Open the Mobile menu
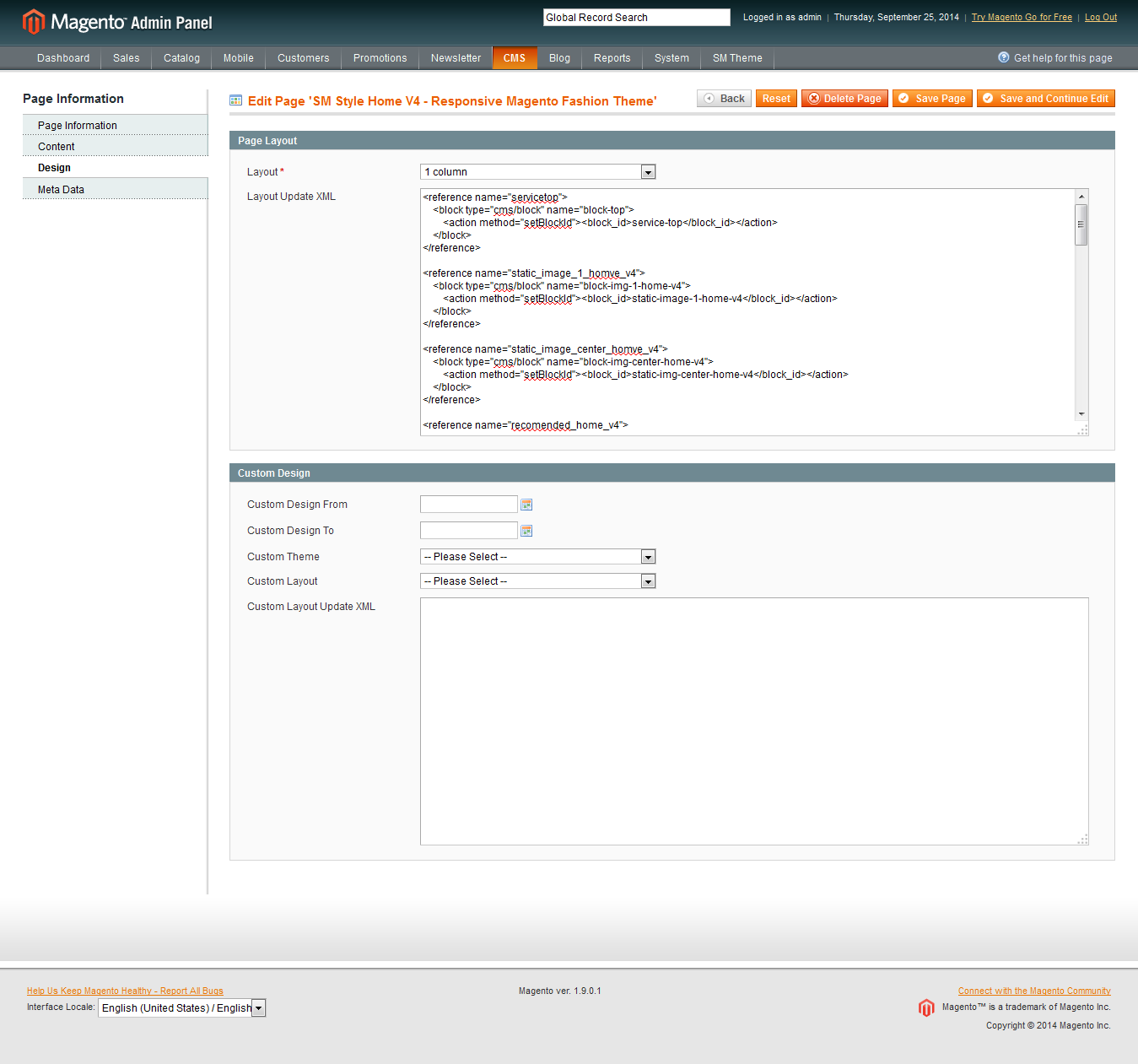Viewport: 1138px width, 1064px height. click(x=239, y=58)
